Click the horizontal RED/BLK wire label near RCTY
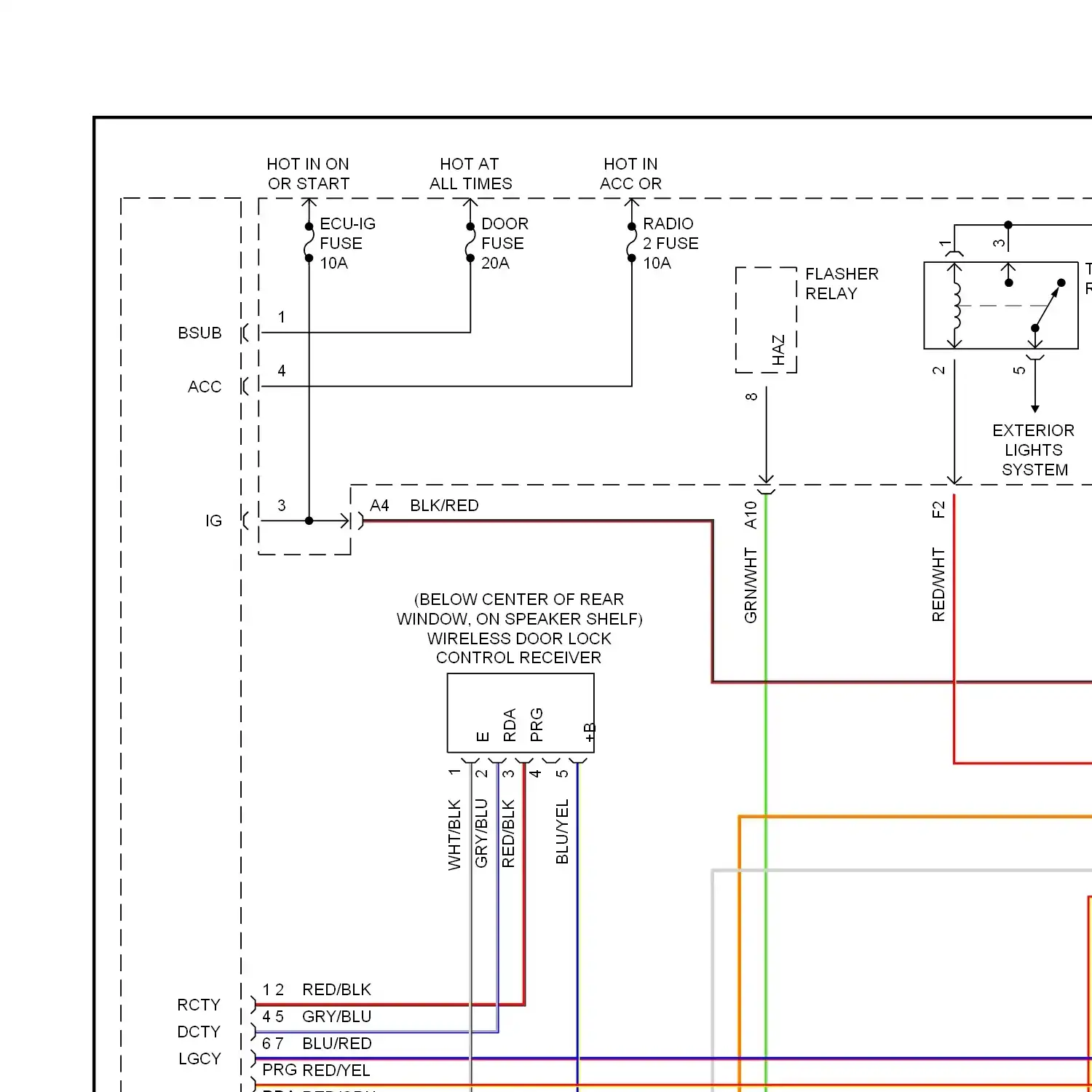1092x1092 pixels. (x=336, y=989)
